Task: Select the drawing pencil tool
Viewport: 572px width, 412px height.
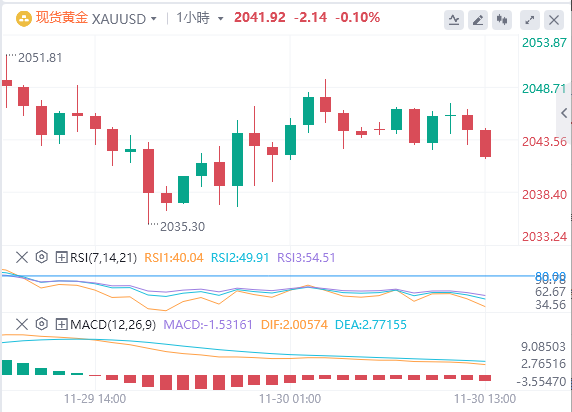Action: tap(478, 20)
